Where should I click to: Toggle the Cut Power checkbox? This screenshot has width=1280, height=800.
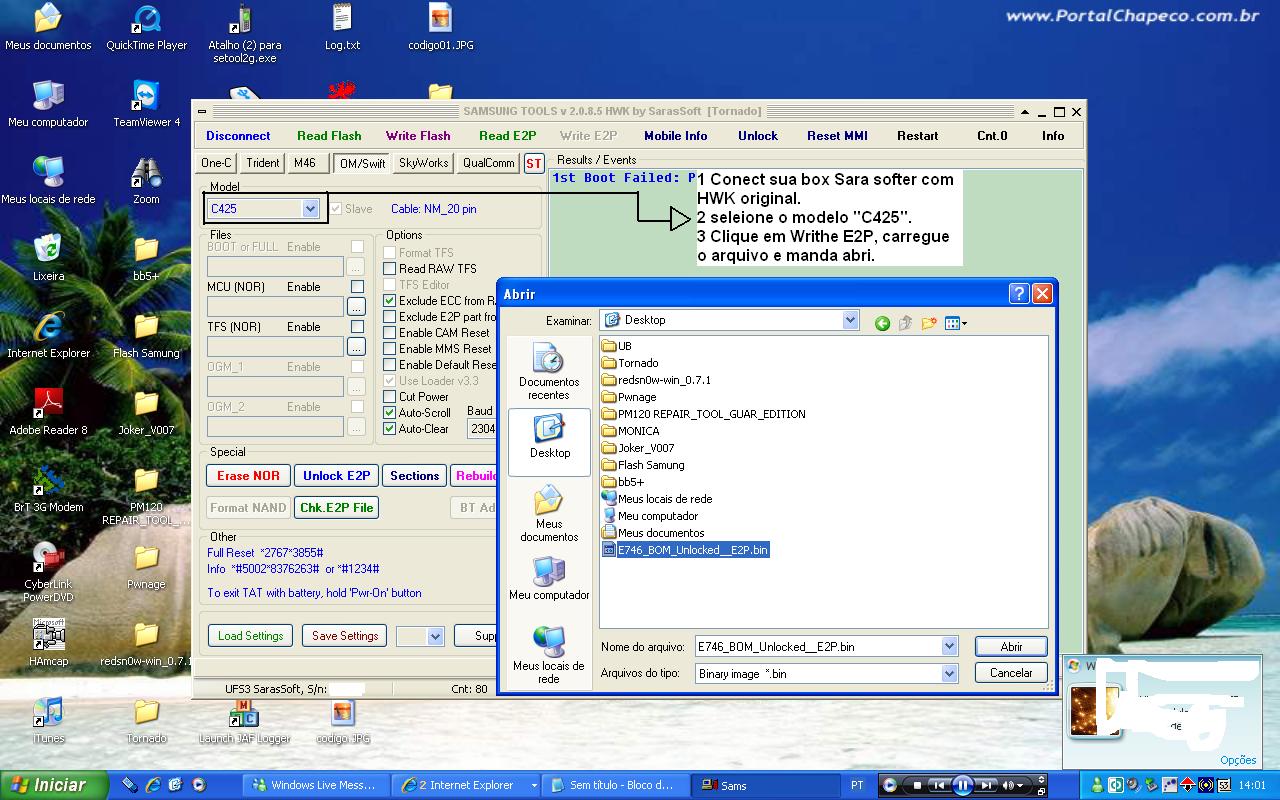[x=390, y=397]
